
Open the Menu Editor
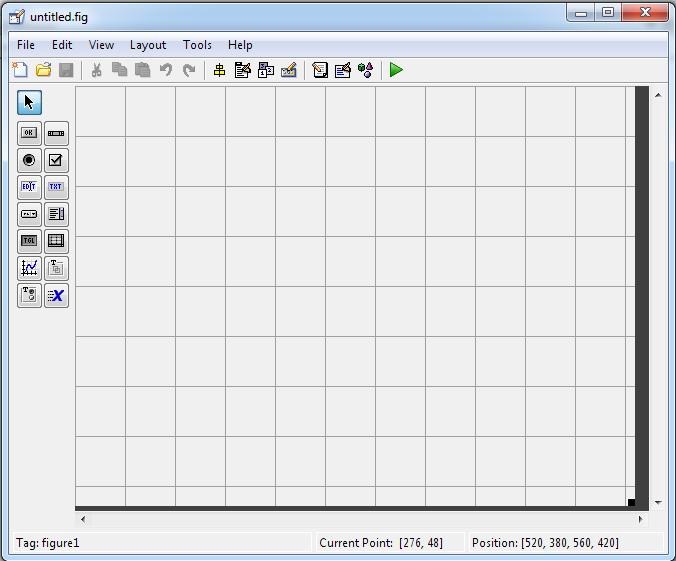tap(243, 70)
